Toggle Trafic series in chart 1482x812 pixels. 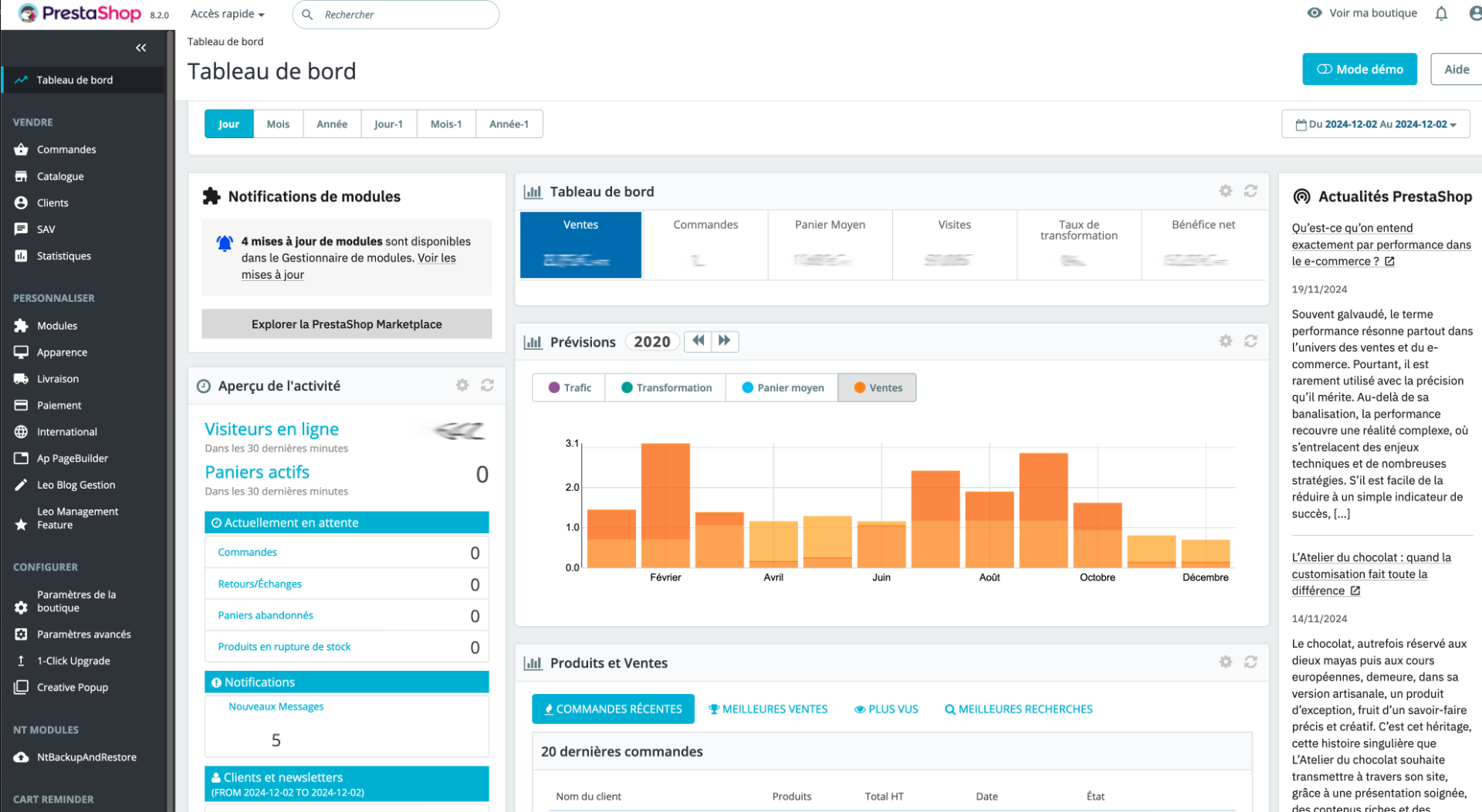pos(569,387)
